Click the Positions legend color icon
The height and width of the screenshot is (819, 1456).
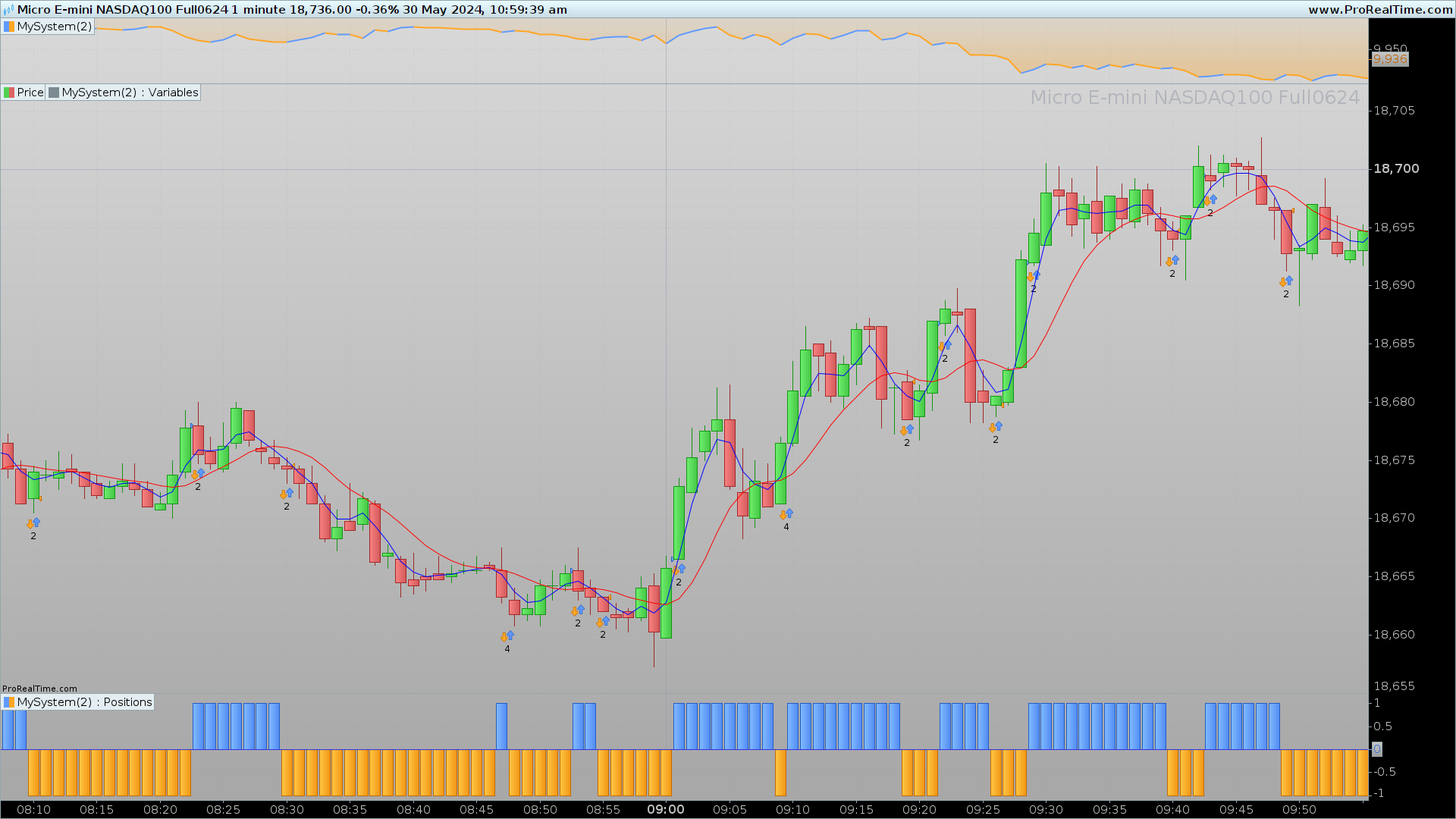pyautogui.click(x=9, y=702)
